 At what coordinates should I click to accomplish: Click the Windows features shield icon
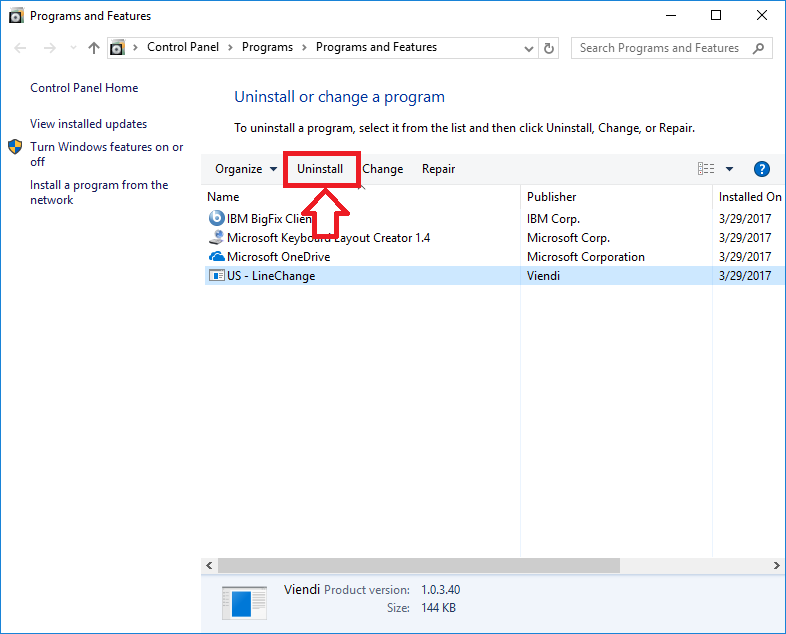tap(15, 147)
